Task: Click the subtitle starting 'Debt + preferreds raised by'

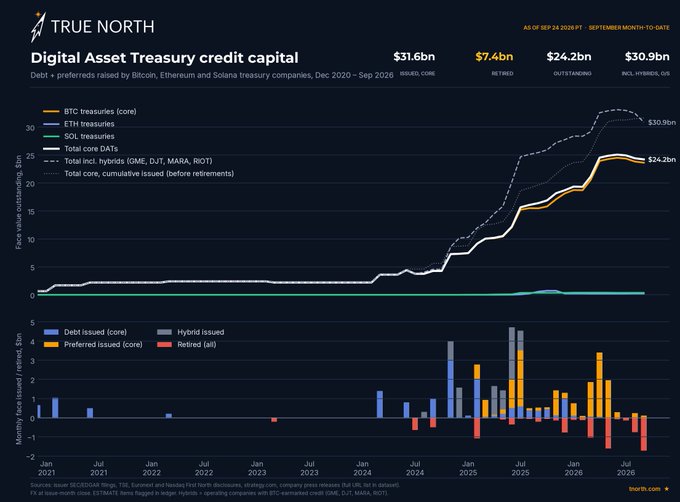Action: point(212,75)
